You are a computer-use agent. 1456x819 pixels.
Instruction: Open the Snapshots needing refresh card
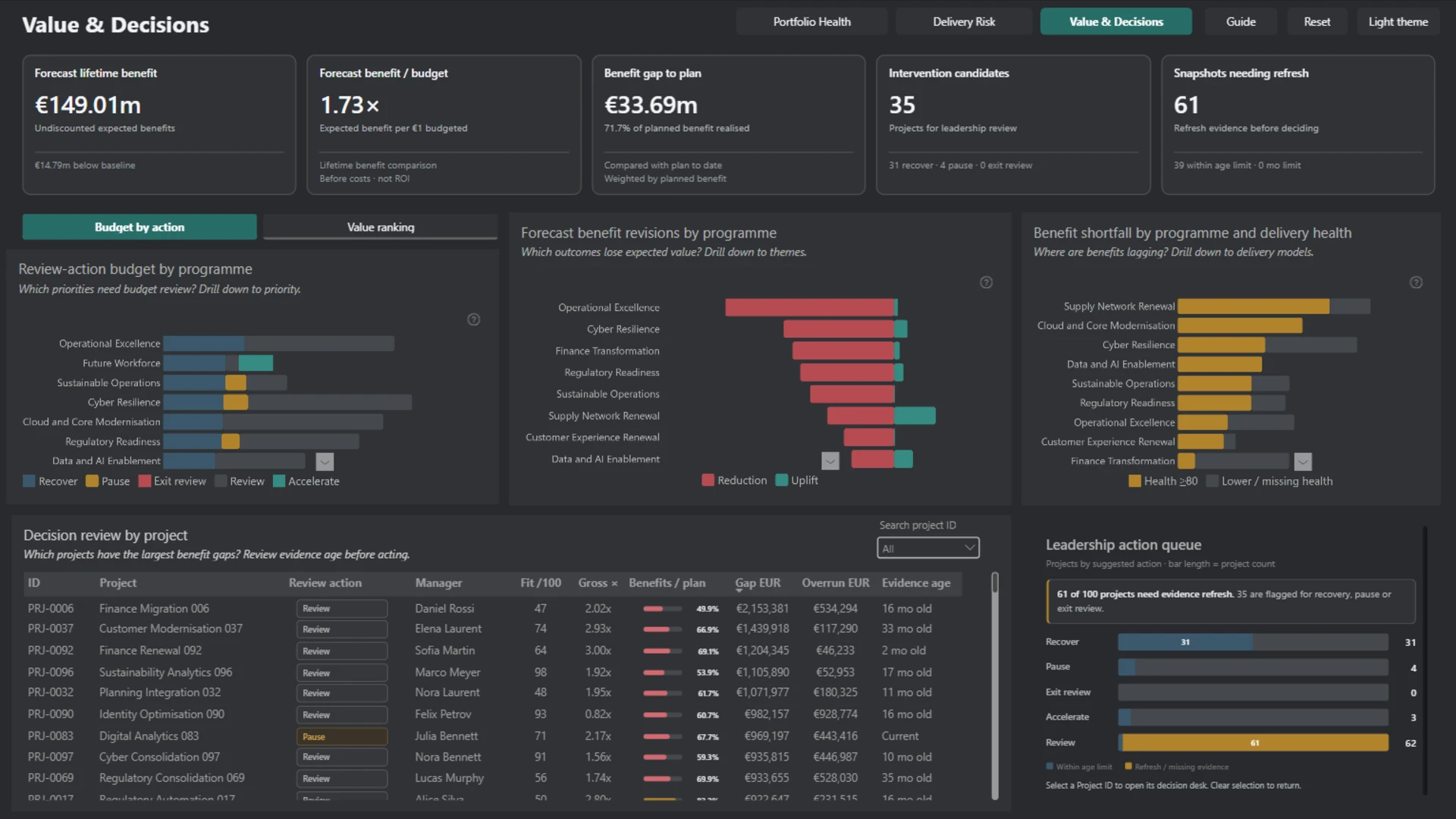[x=1298, y=124]
